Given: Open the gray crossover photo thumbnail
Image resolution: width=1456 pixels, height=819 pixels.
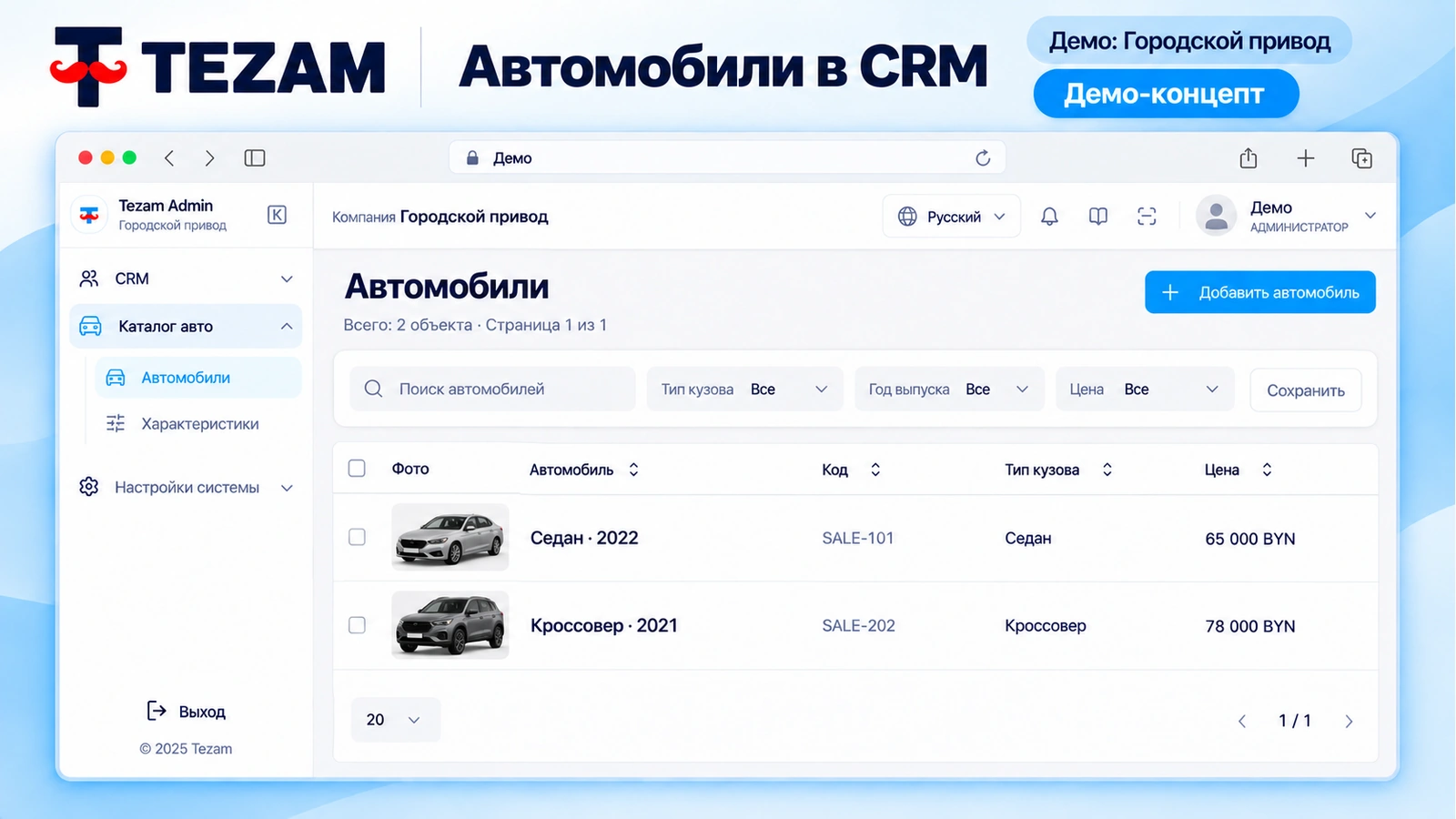Looking at the screenshot, I should 450,625.
